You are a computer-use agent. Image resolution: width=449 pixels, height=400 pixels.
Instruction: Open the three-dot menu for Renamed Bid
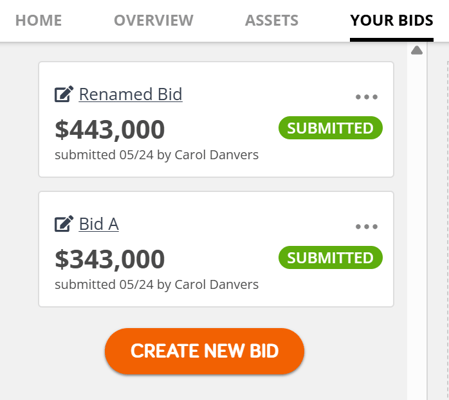pos(366,97)
